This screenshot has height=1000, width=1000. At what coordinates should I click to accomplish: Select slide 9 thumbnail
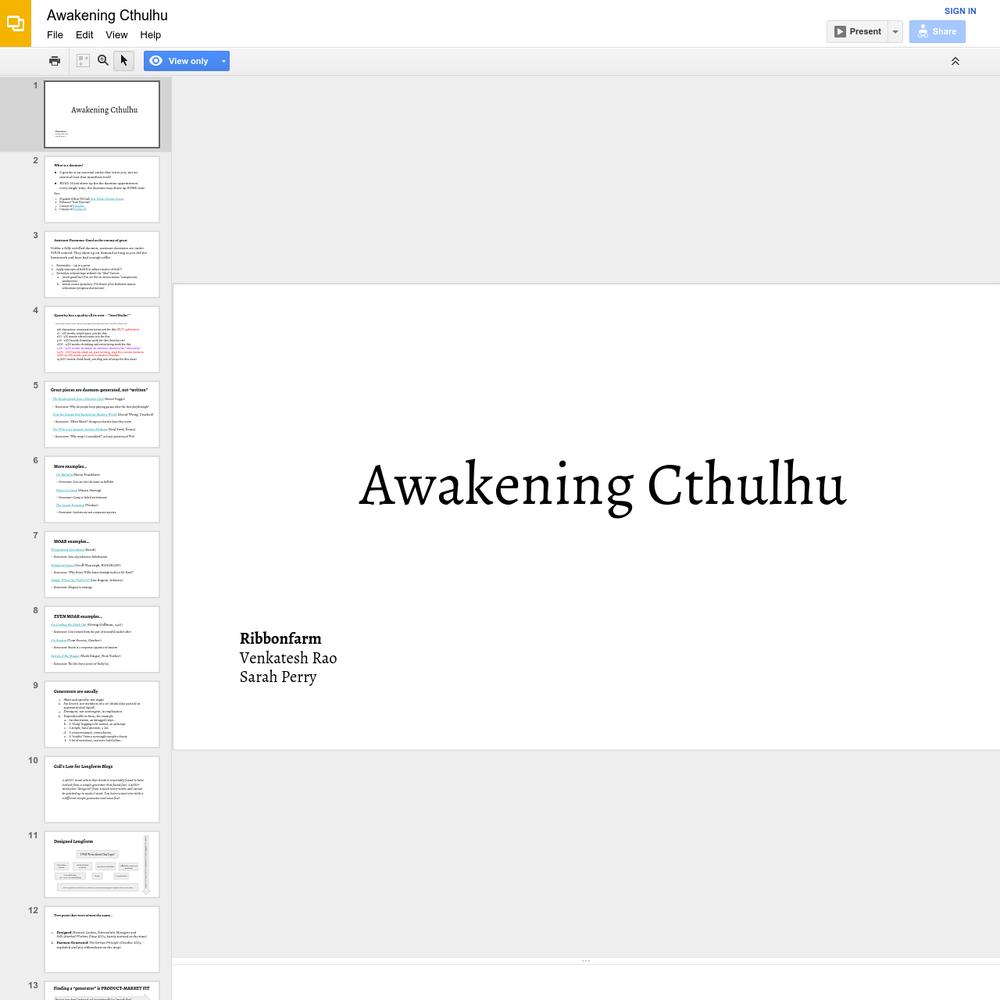coord(102,714)
